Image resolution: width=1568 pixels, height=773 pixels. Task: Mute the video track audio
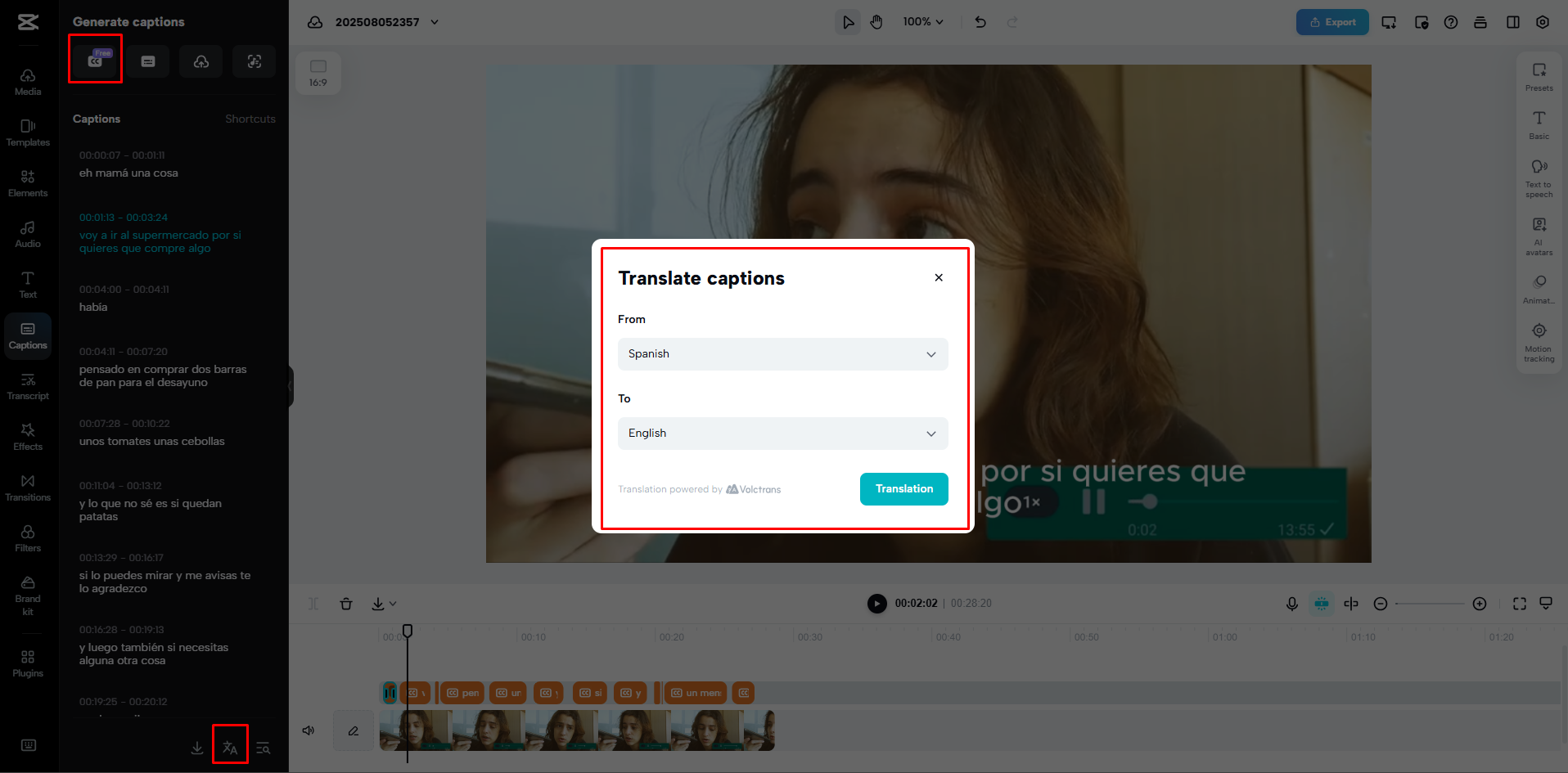(x=309, y=730)
